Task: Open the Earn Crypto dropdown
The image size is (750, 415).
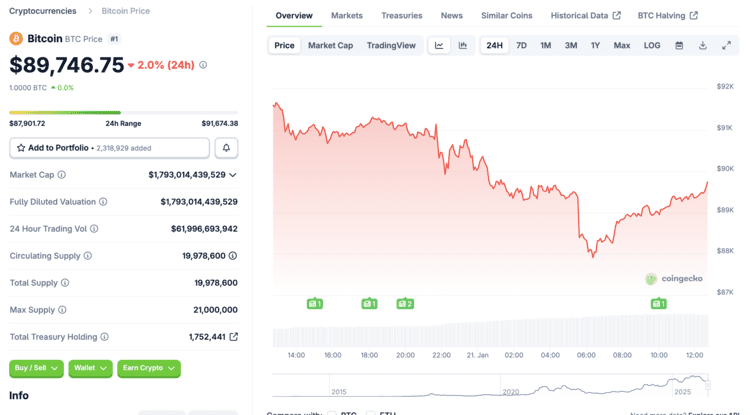Action: click(x=149, y=368)
